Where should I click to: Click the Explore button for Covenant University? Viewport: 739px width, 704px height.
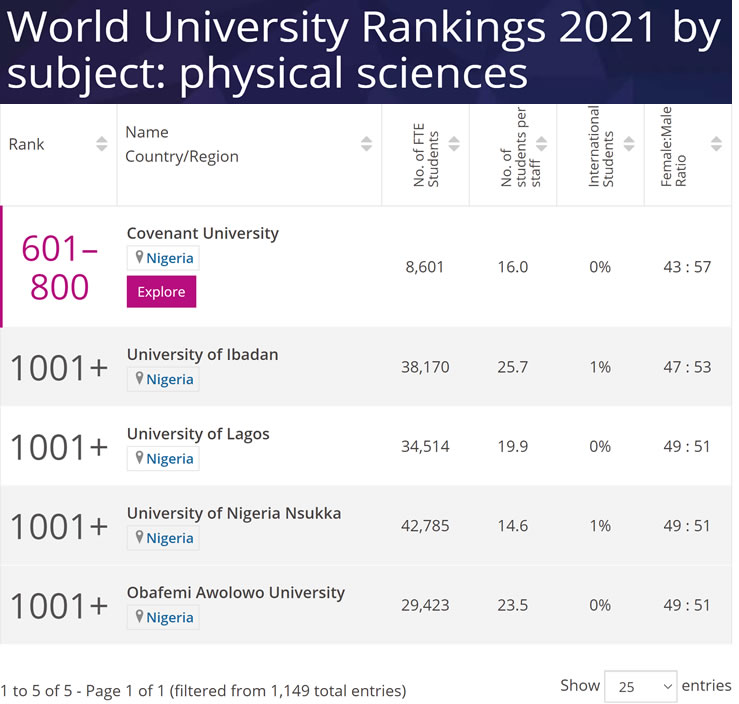tap(161, 292)
